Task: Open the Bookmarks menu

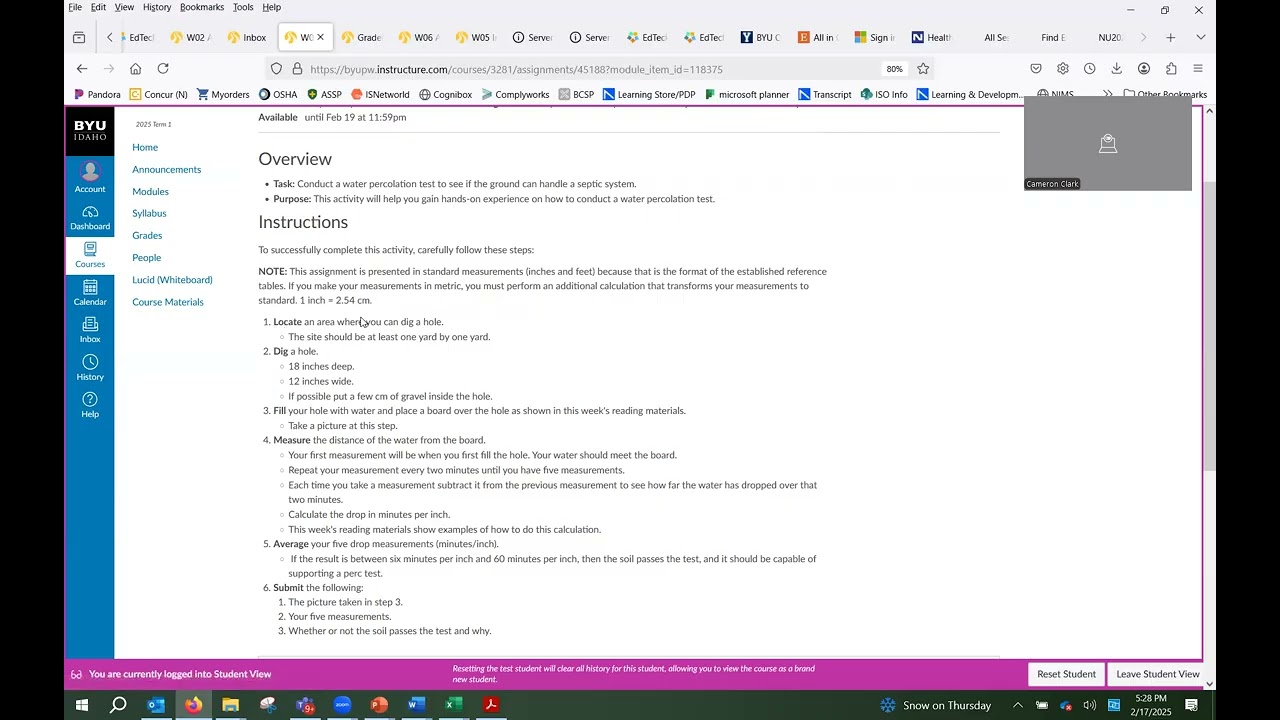Action: click(x=202, y=7)
